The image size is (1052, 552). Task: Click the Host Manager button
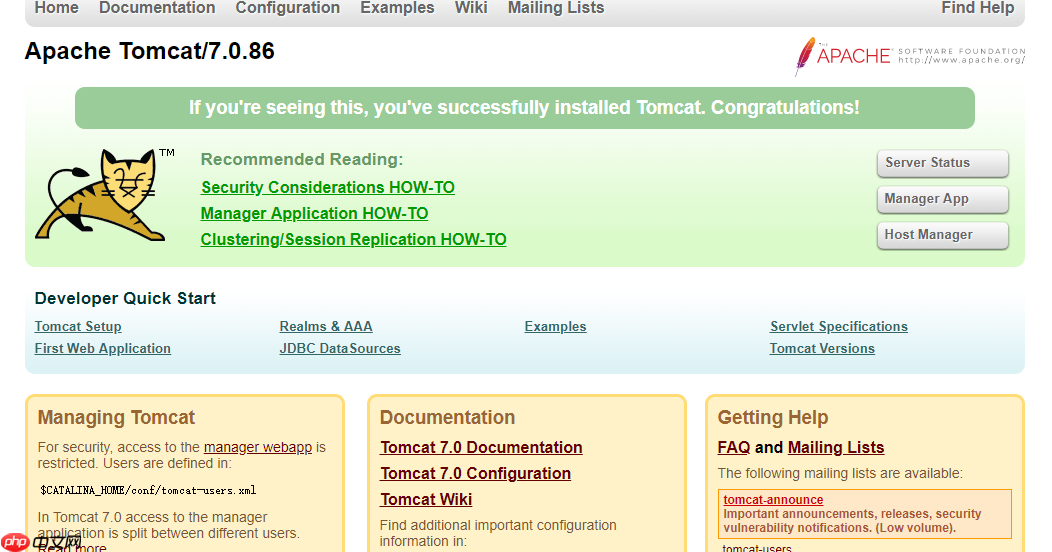[943, 235]
